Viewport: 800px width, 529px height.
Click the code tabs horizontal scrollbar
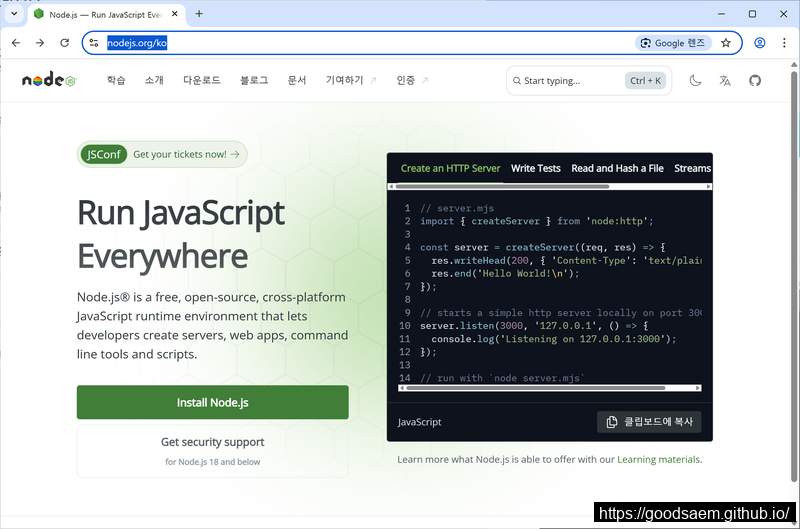coord(503,187)
